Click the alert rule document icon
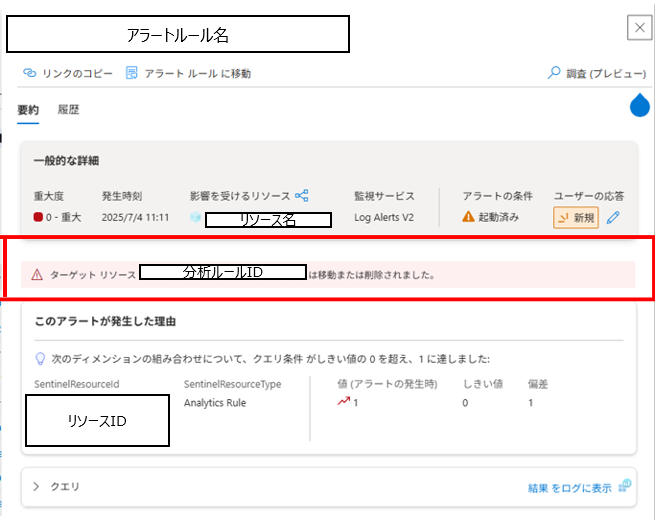656x520 pixels. [131, 73]
